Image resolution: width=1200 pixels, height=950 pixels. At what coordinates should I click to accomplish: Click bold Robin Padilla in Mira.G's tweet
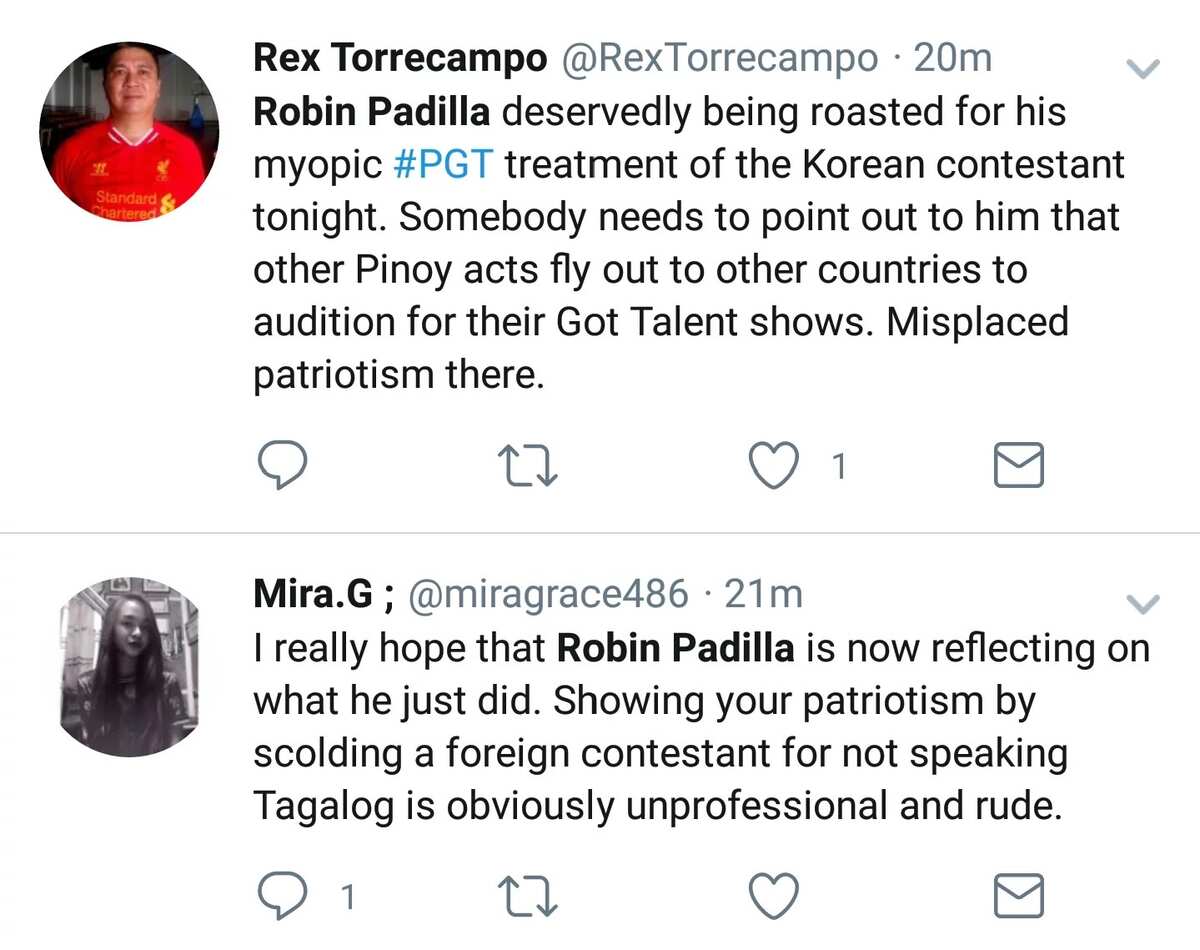click(675, 647)
